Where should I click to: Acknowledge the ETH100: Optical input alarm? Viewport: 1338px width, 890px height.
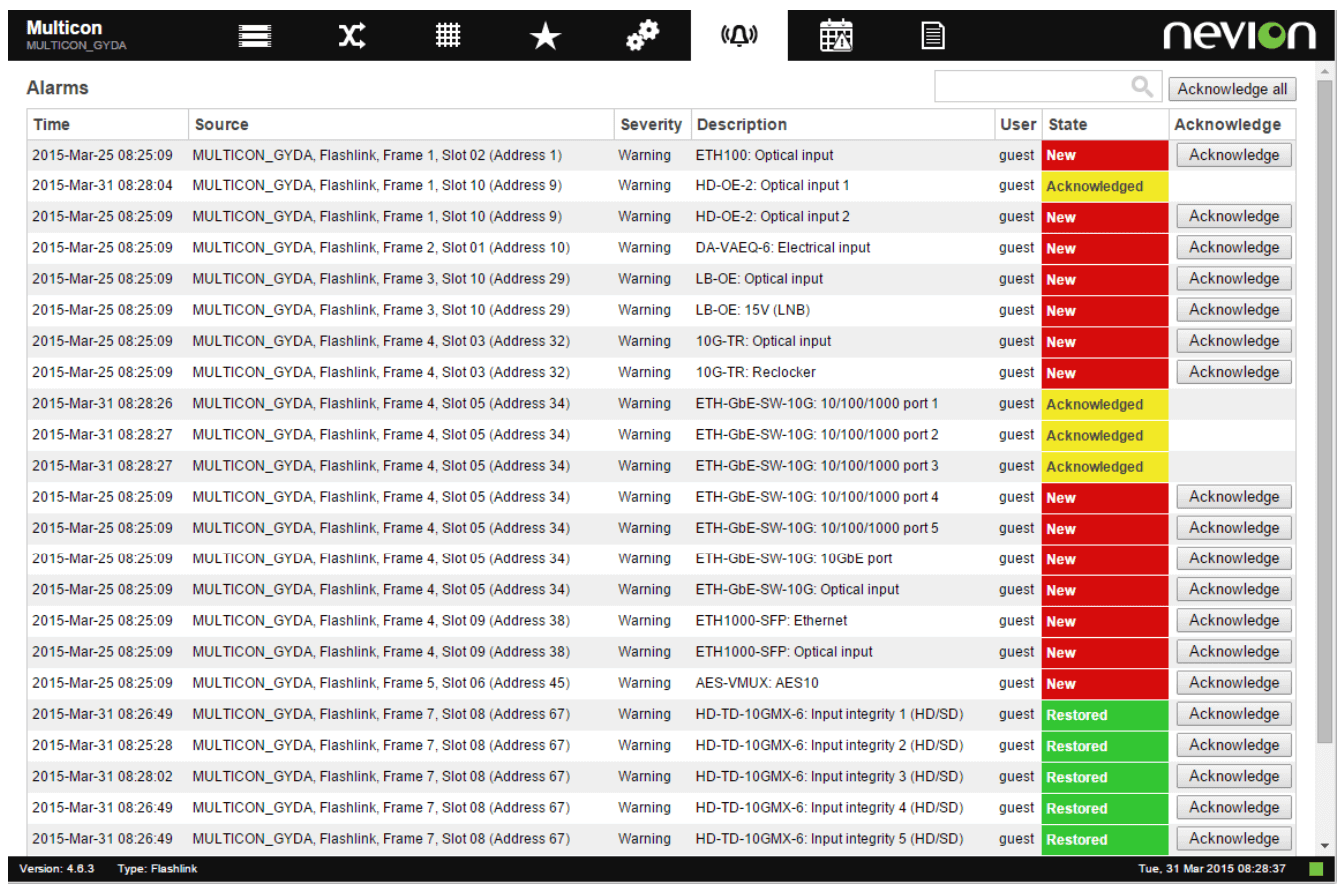pos(1233,155)
